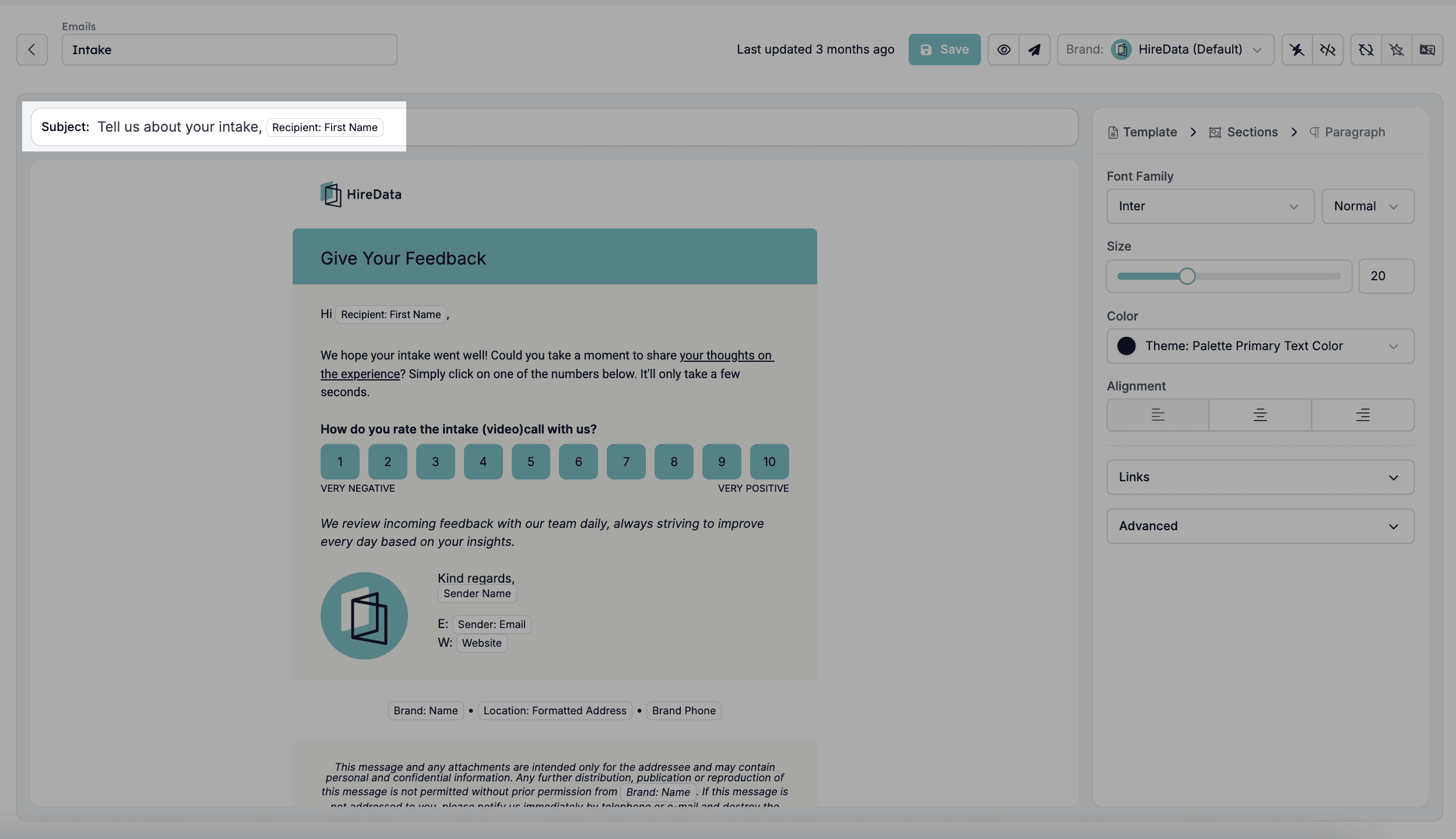The width and height of the screenshot is (1456, 839).
Task: Toggle the crossed-out sync arrows icon
Action: pyautogui.click(x=1366, y=50)
